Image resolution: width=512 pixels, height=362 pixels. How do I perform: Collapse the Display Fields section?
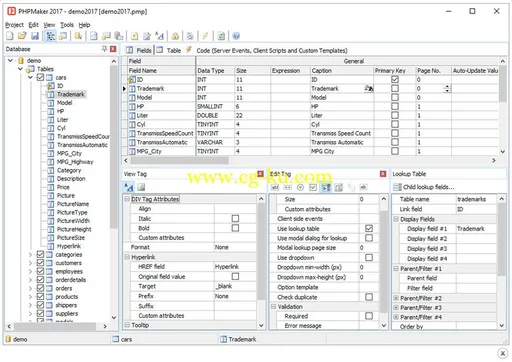(x=396, y=219)
